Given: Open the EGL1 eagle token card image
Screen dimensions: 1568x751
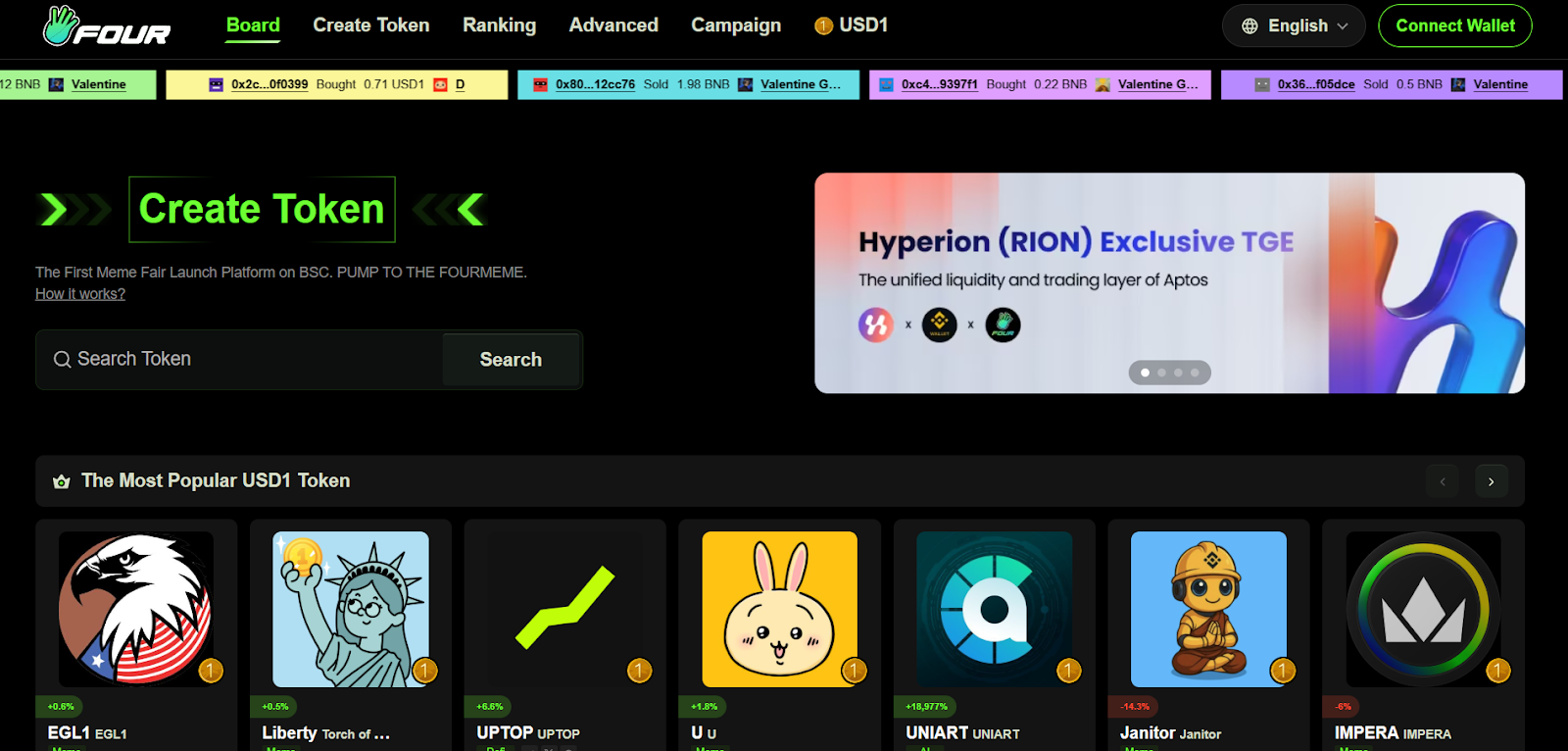Looking at the screenshot, I should tap(136, 609).
